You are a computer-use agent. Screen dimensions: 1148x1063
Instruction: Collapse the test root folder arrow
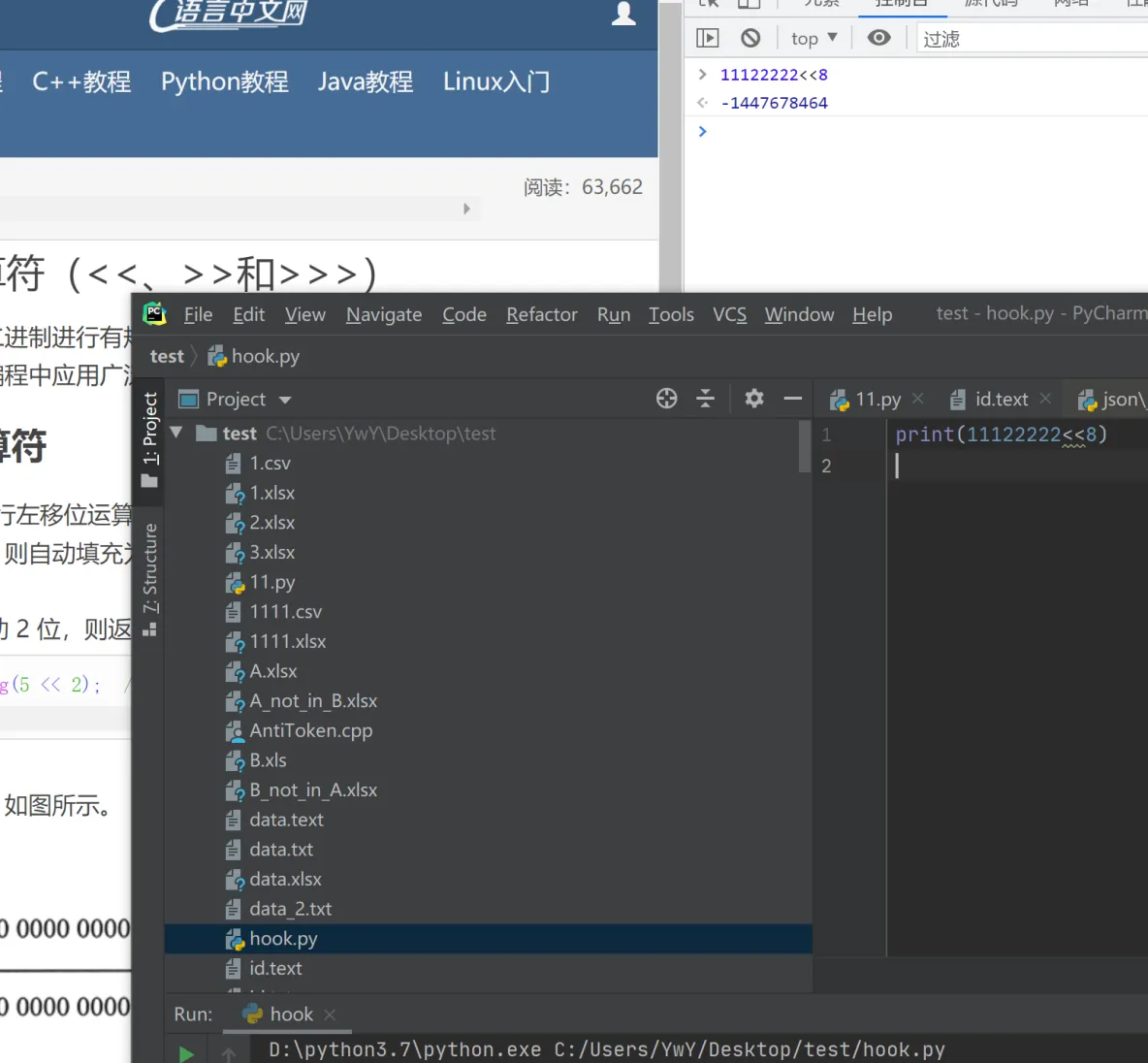pos(176,433)
